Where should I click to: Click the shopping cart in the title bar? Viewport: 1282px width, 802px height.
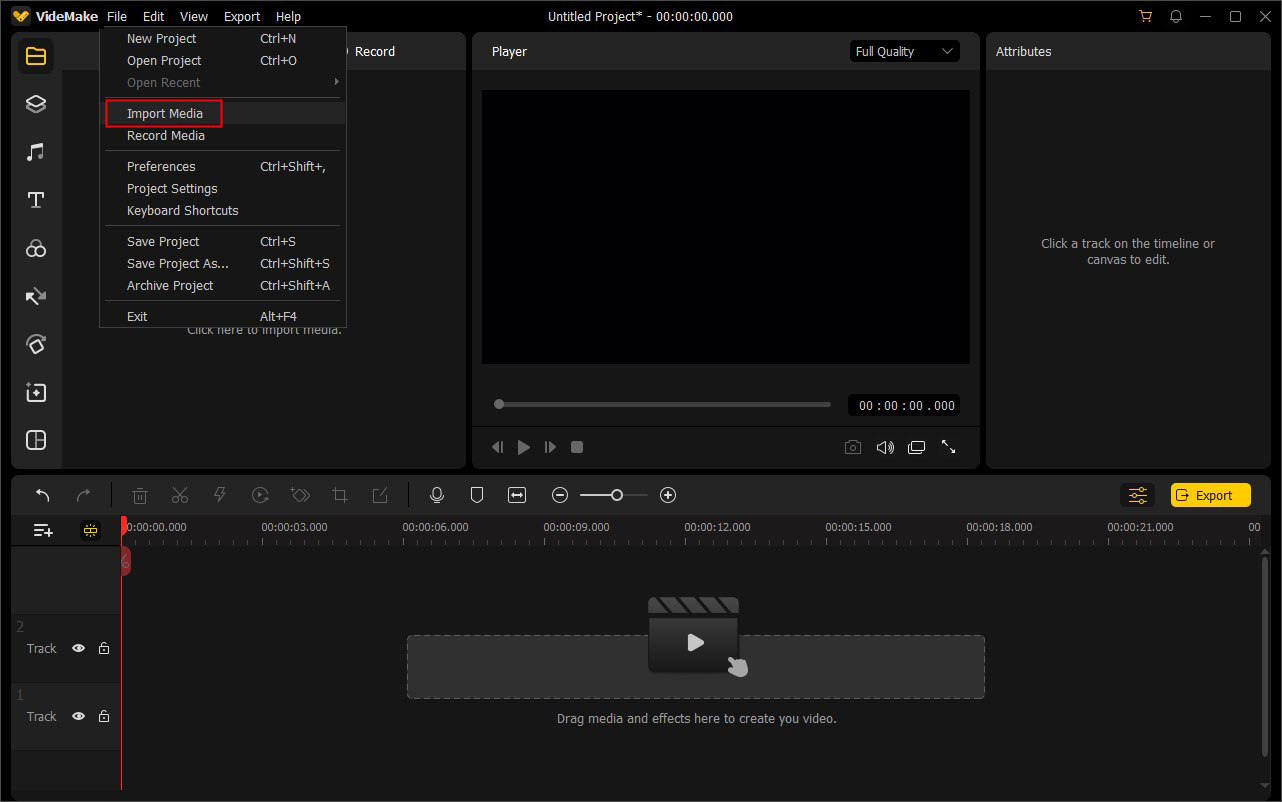[x=1144, y=16]
